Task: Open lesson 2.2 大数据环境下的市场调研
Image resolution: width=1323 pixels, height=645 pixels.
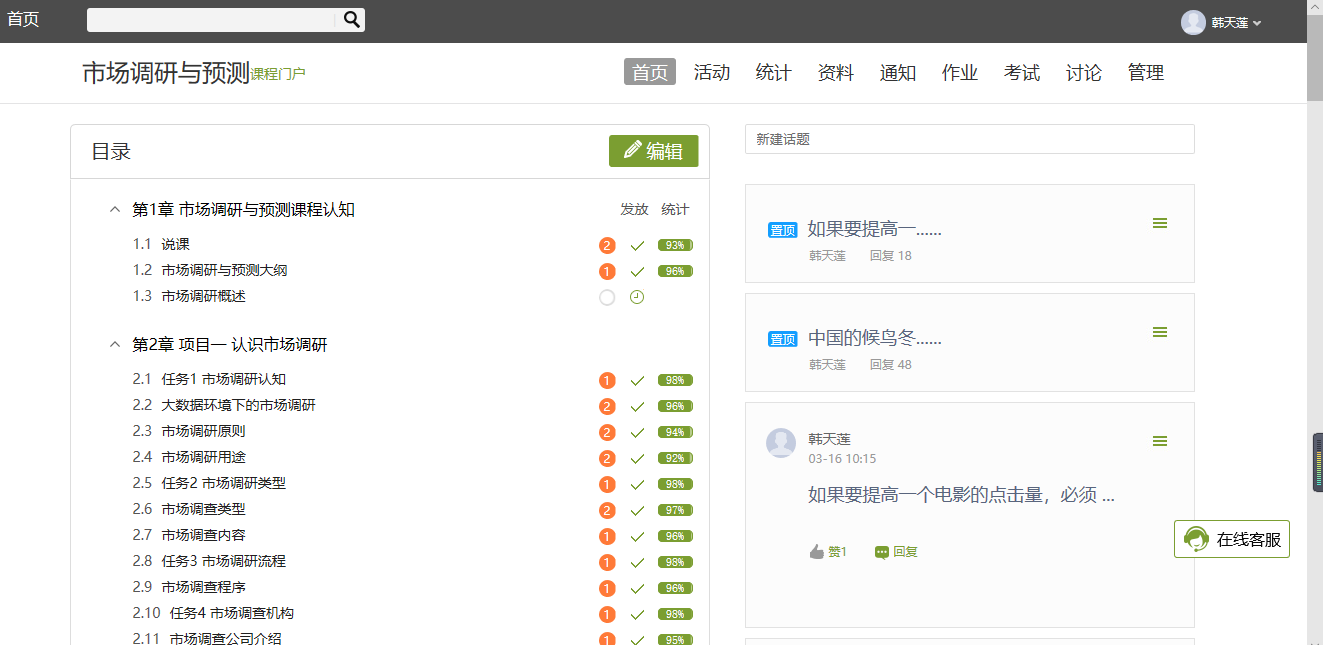Action: point(238,405)
